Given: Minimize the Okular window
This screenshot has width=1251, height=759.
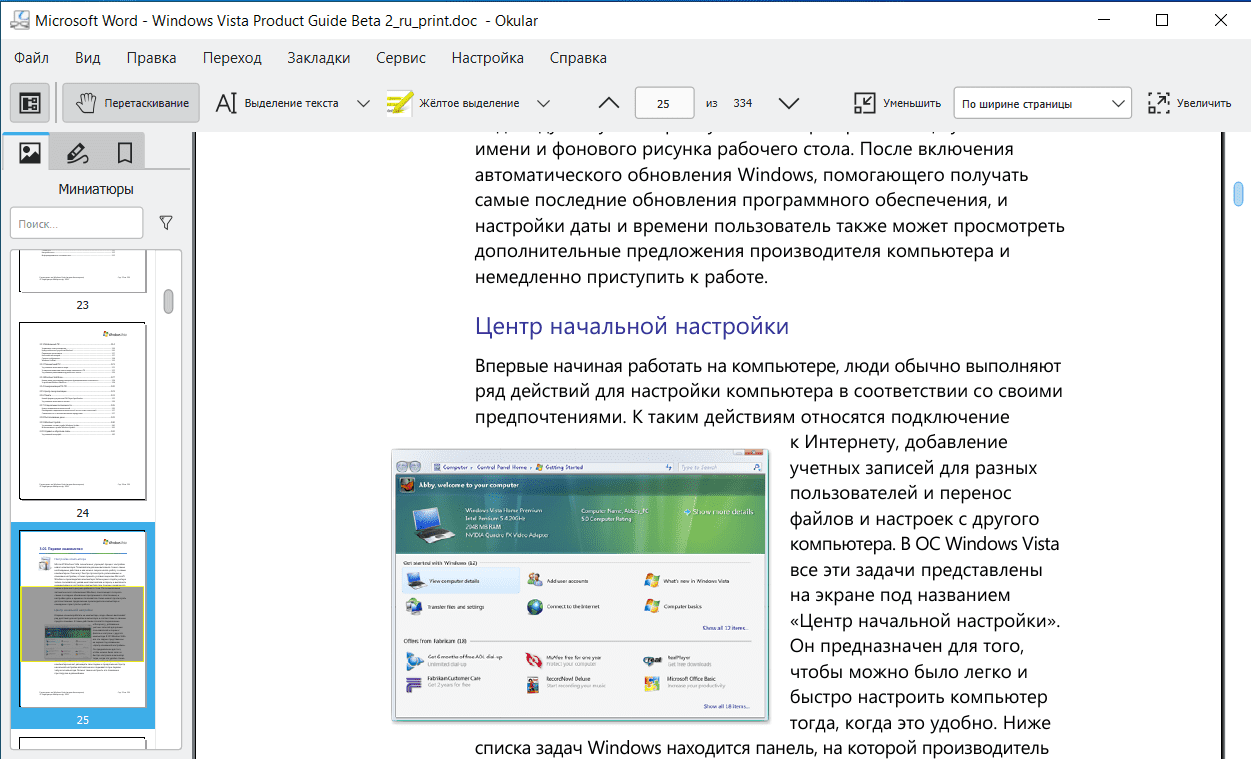Looking at the screenshot, I should pyautogui.click(x=1104, y=20).
